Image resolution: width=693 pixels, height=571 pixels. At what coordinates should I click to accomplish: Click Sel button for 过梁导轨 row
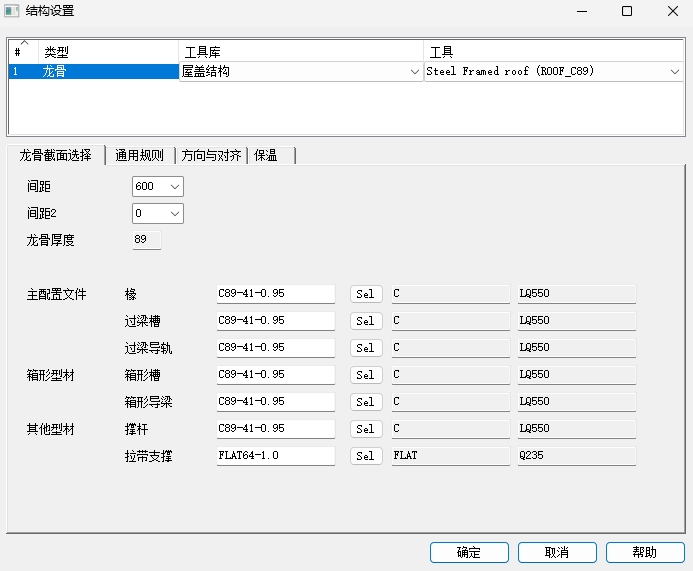tap(366, 348)
